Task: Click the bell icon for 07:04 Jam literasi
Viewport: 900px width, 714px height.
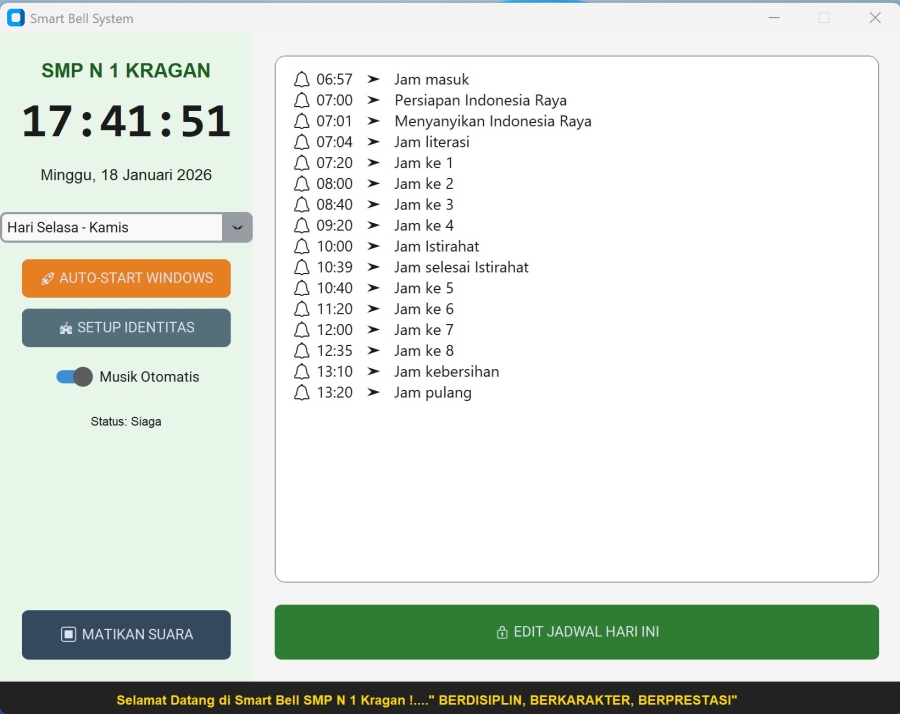Action: coord(302,142)
